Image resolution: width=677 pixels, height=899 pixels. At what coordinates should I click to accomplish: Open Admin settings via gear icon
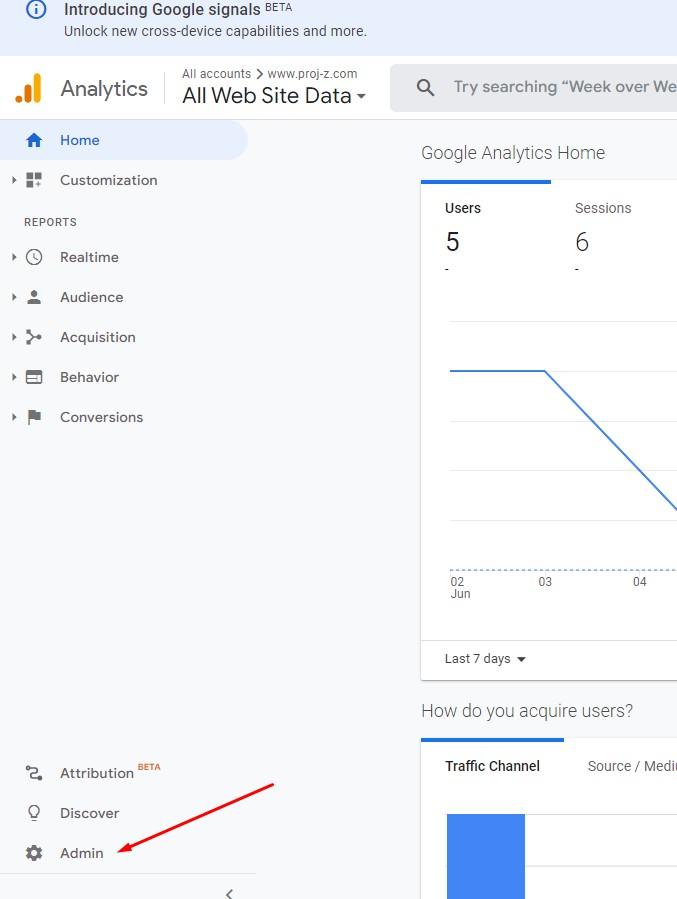(34, 853)
